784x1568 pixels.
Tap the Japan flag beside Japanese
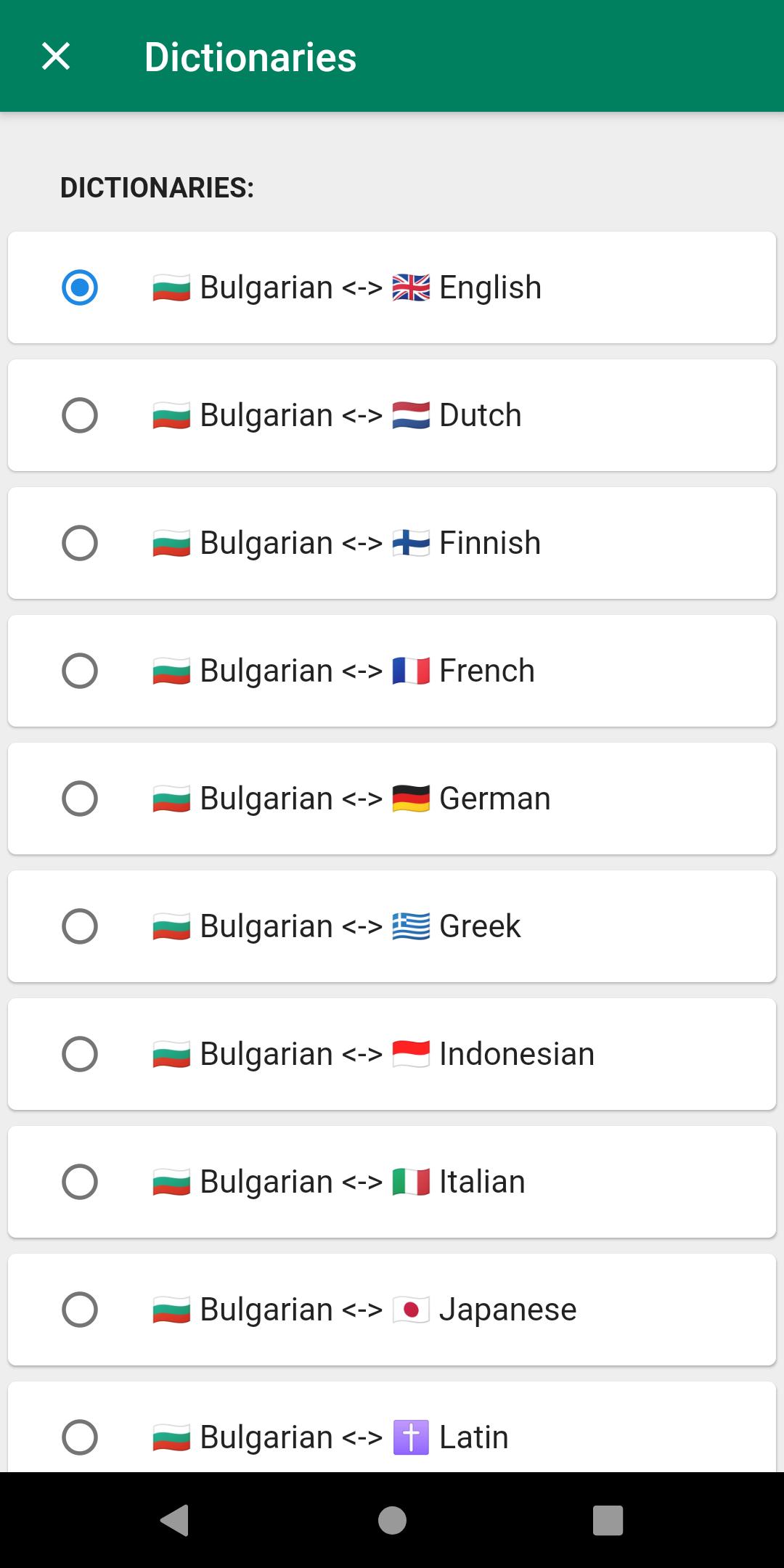tap(411, 1310)
